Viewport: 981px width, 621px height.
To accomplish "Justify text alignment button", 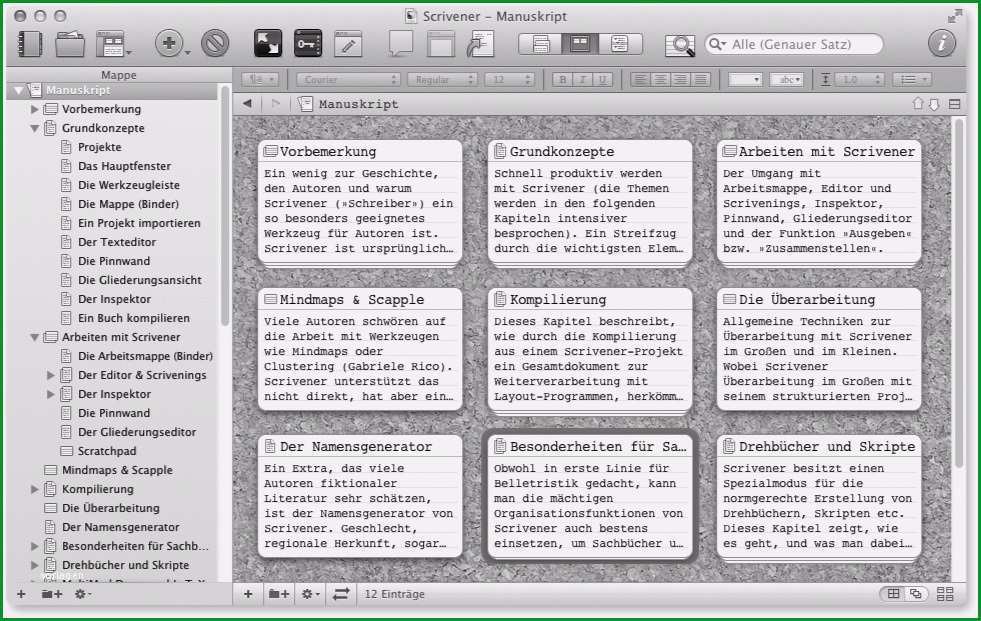I will point(701,79).
